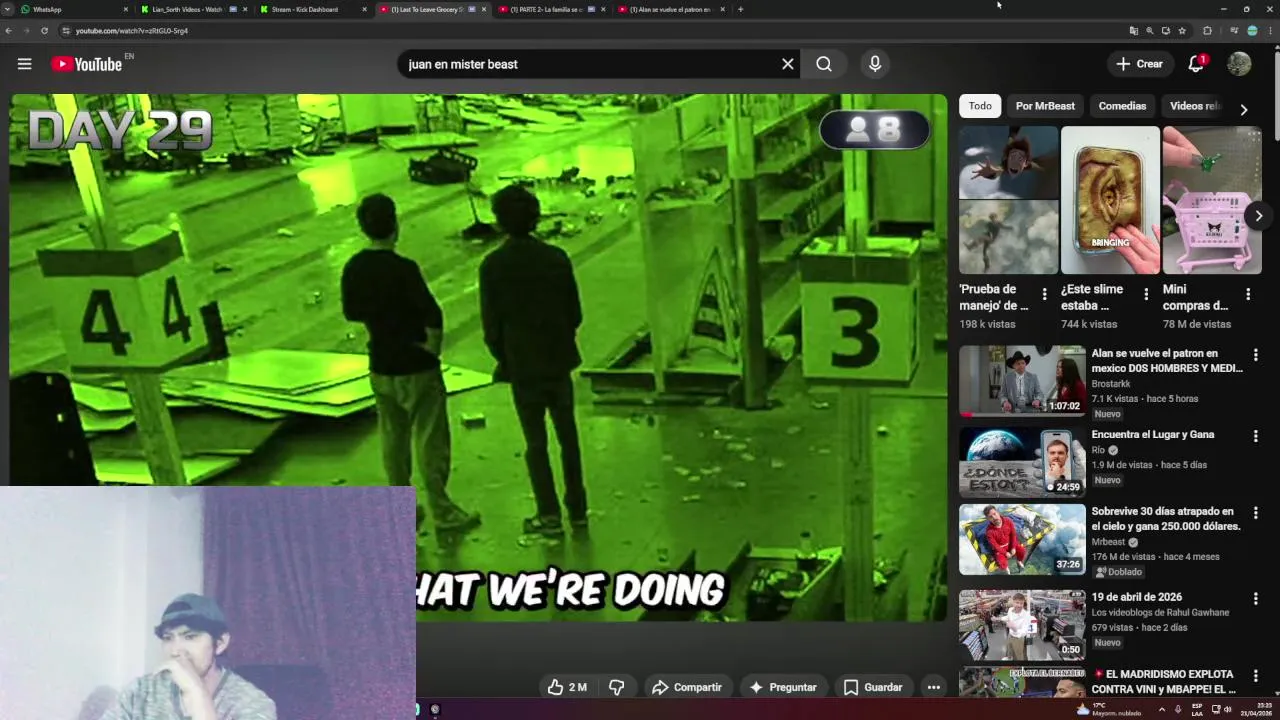Click the 24:59 video thumbnail
This screenshot has height=720, width=1280.
(x=1022, y=462)
